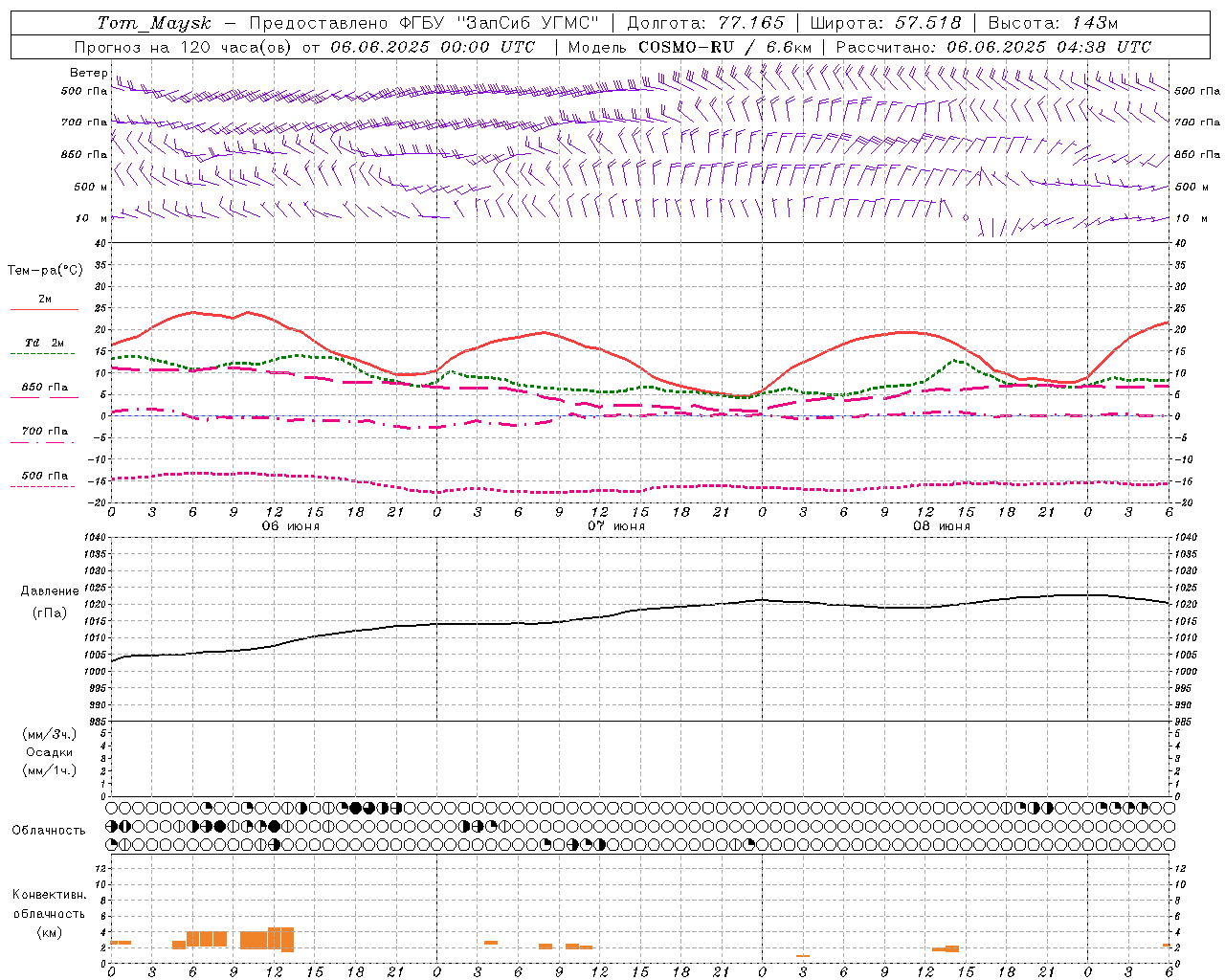Click the solid red 2м legend line sample
The image size is (1225, 980).
point(44,310)
